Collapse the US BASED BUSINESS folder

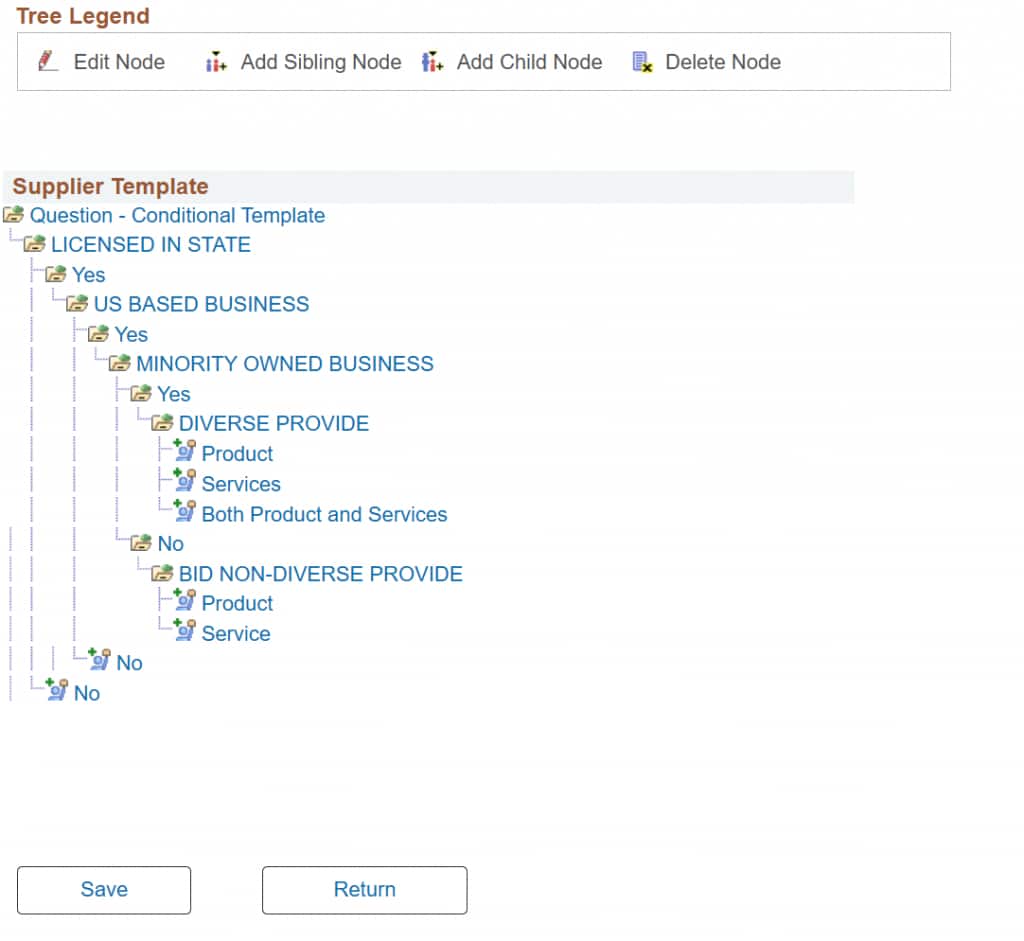click(77, 304)
